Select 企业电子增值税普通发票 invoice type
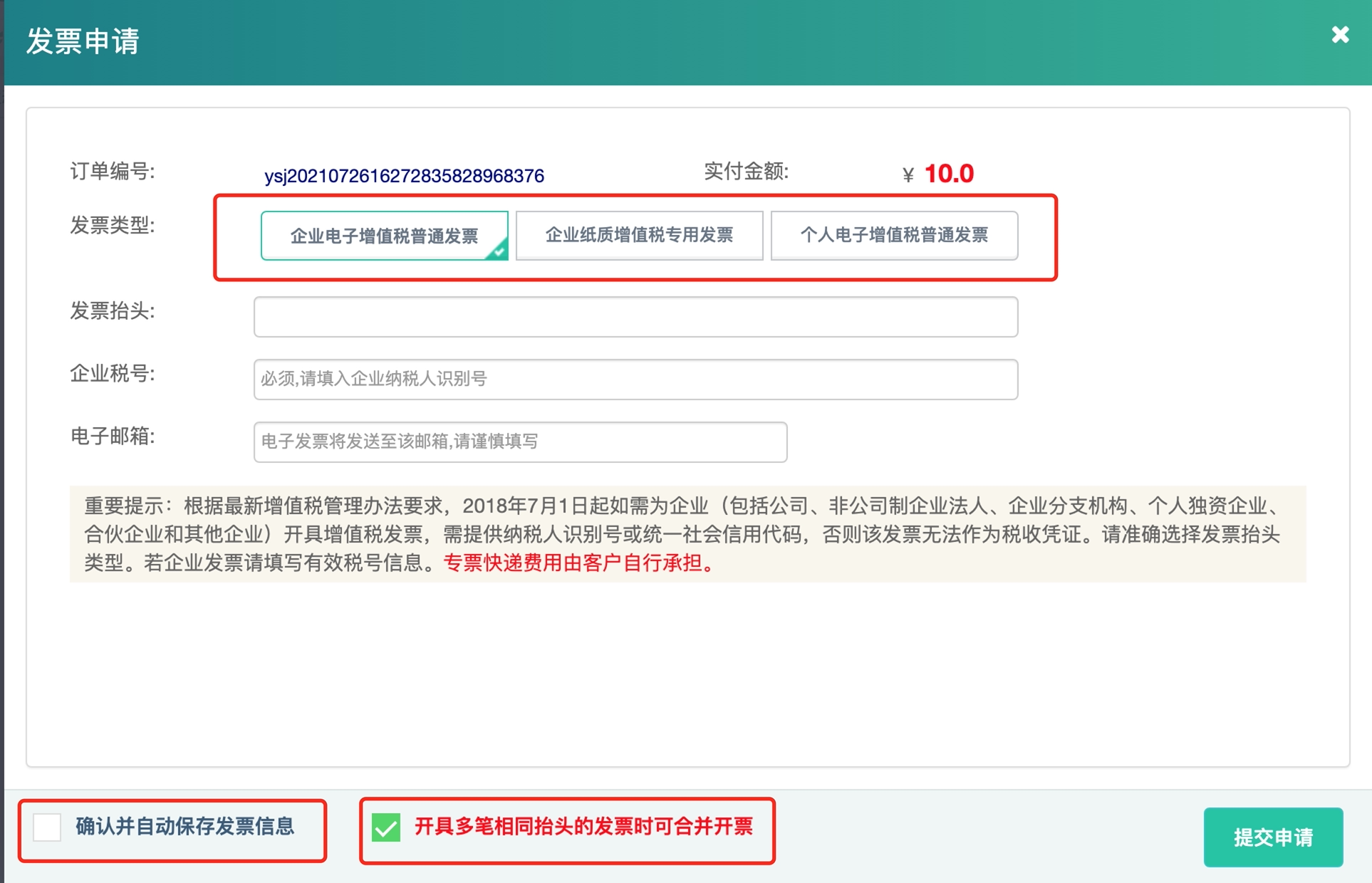The height and width of the screenshot is (883, 1372). [x=384, y=236]
